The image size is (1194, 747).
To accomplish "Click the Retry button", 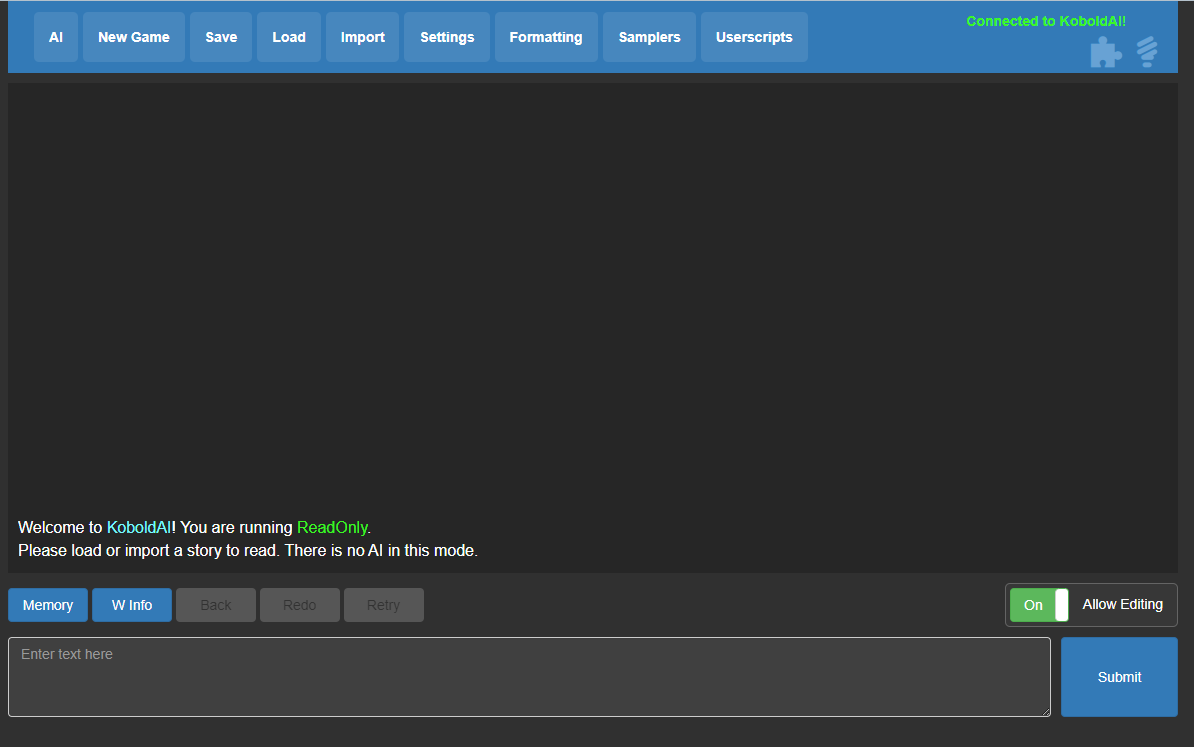I will pos(383,605).
